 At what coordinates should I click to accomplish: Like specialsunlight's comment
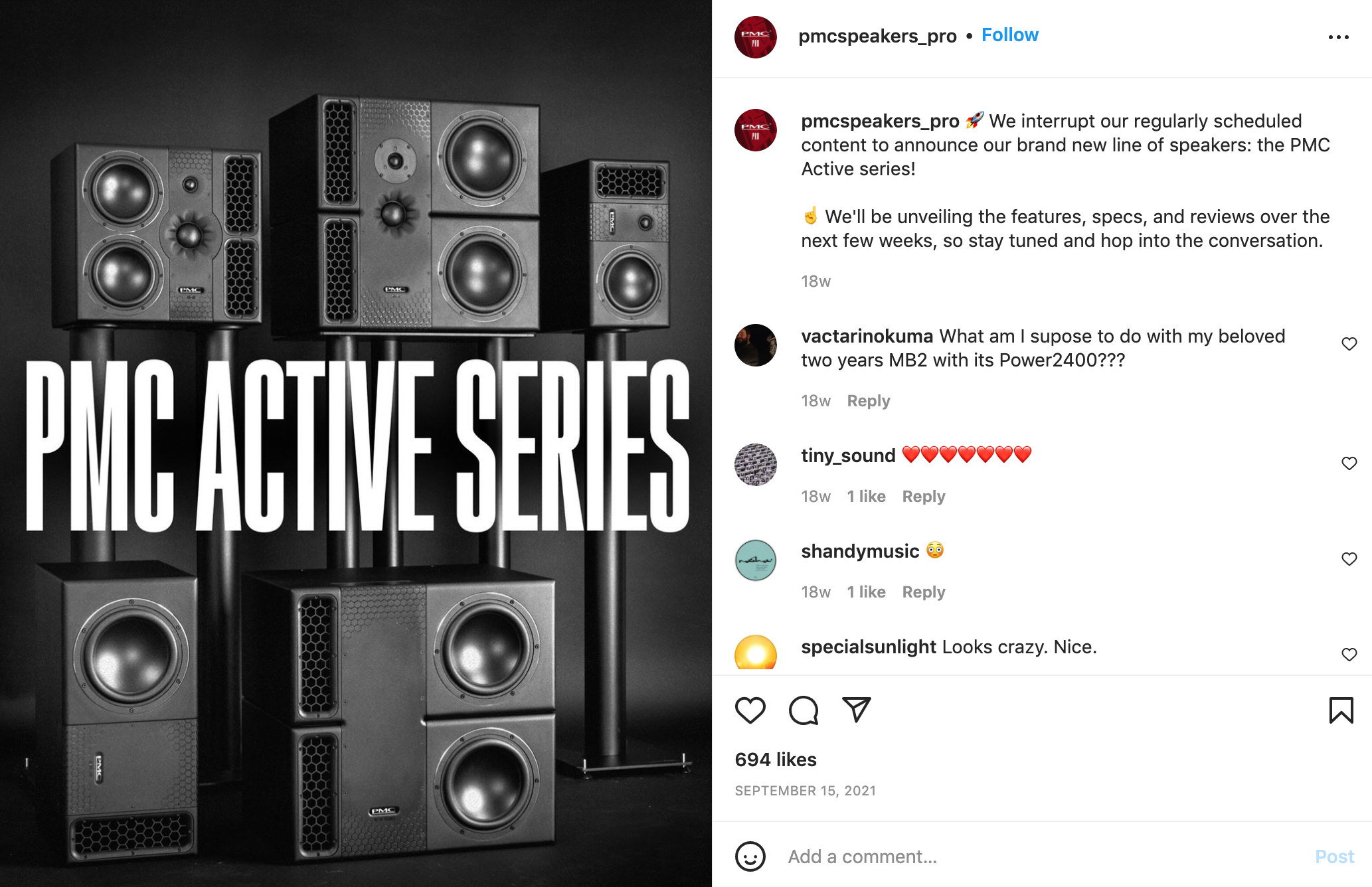[x=1349, y=655]
